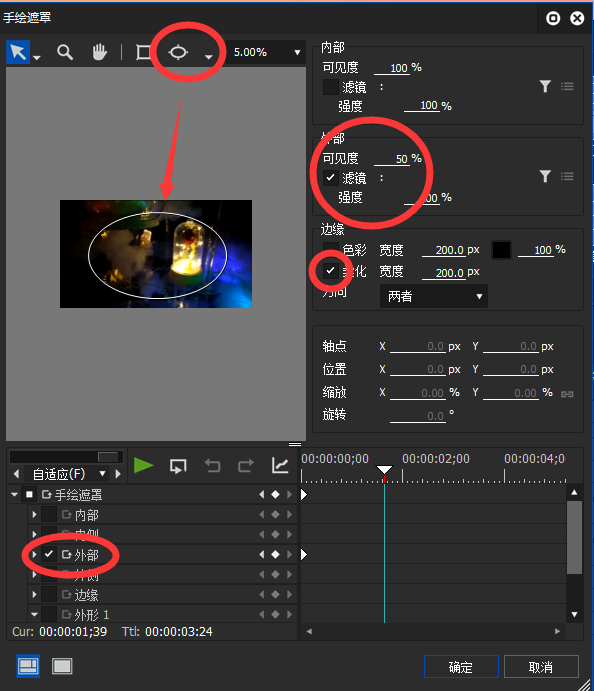Toggle the edge softening checkbox
Screen dimensions: 594x691
pos(330,271)
